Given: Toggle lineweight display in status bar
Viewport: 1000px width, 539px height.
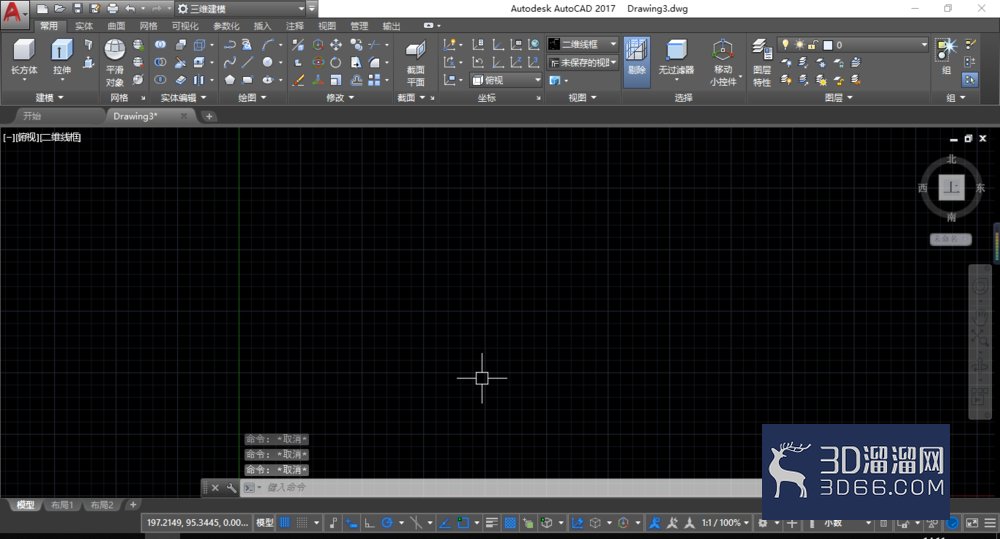Looking at the screenshot, I should pos(492,522).
